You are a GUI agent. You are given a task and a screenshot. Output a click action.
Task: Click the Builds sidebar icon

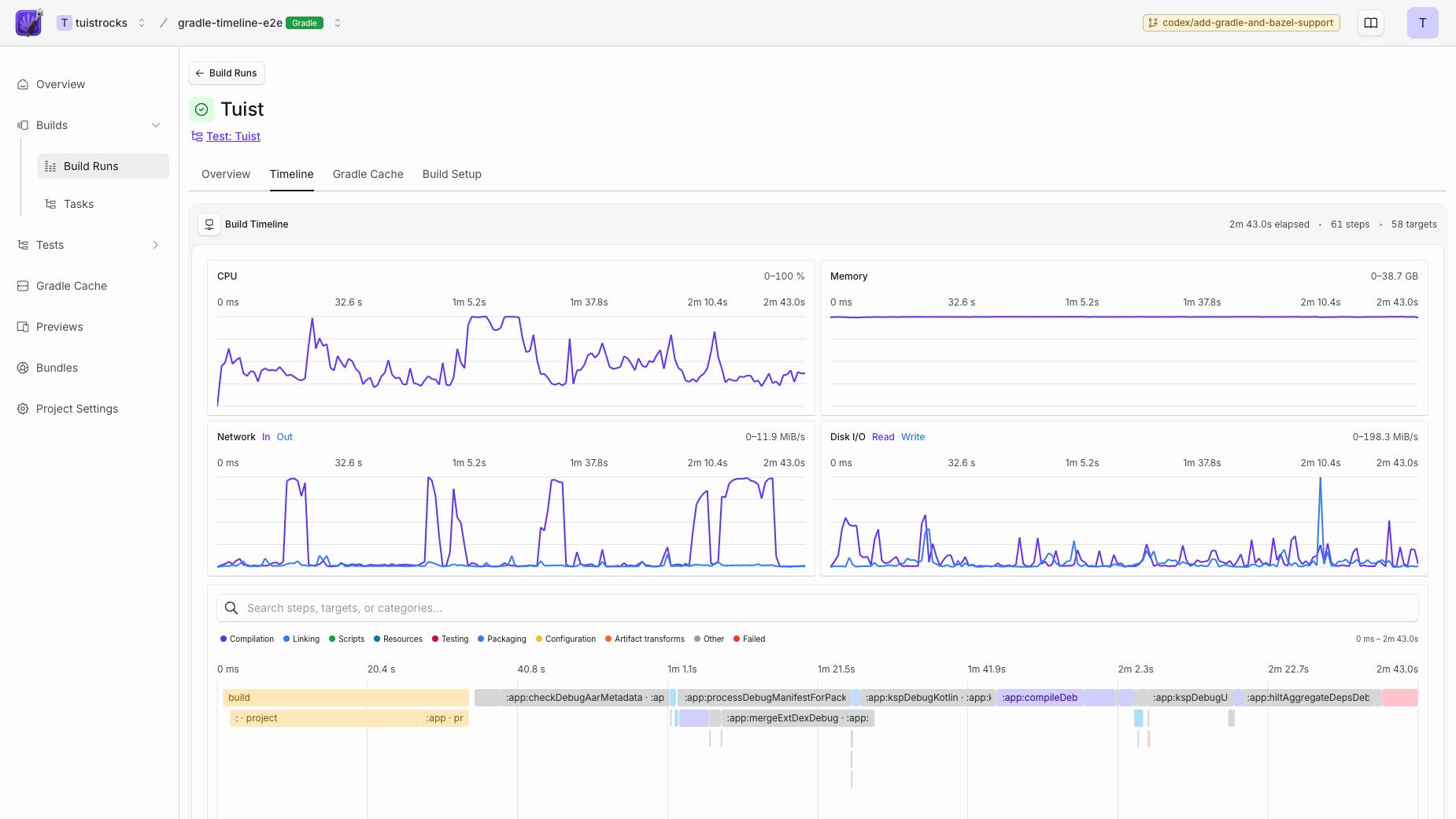point(23,125)
